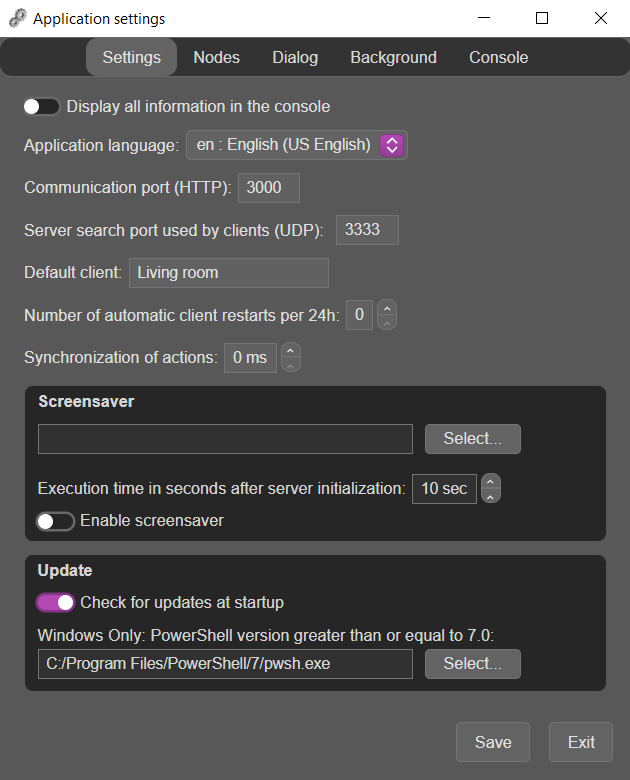Decrease screensaver execution time seconds
Viewport: 630px width, 780px height.
491,496
